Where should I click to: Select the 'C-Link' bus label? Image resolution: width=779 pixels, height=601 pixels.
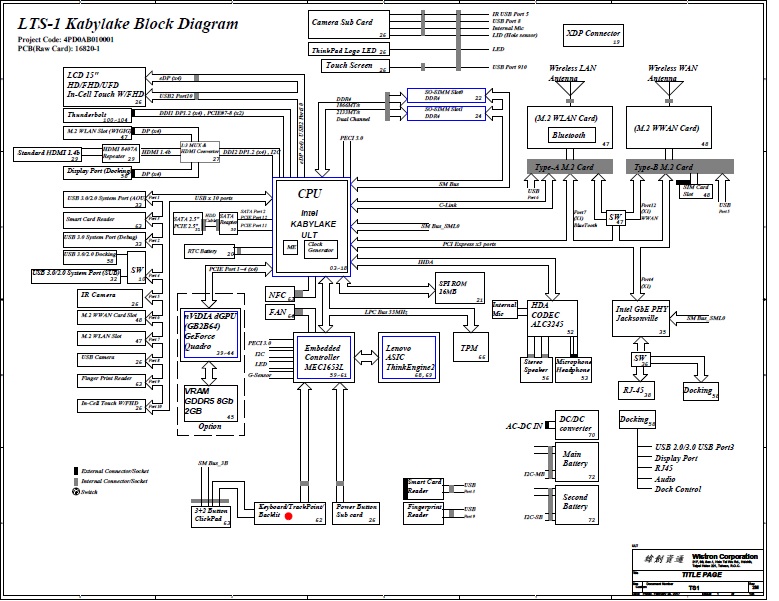point(448,205)
